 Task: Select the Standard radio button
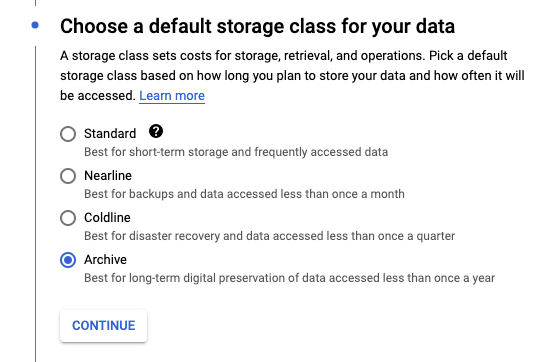pyautogui.click(x=68, y=134)
